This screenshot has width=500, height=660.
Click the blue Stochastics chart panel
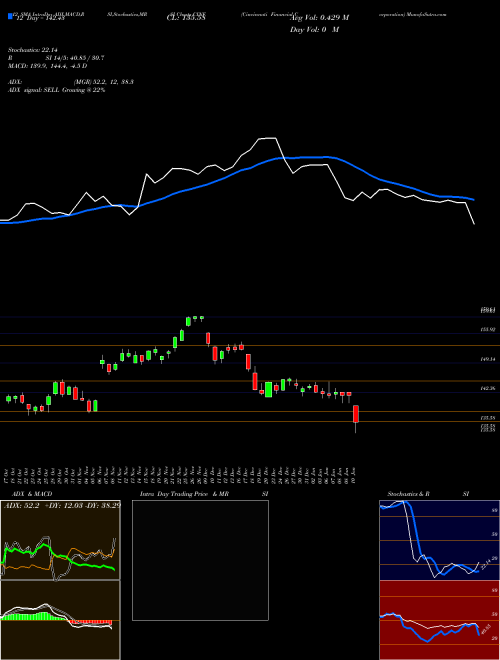click(439, 540)
